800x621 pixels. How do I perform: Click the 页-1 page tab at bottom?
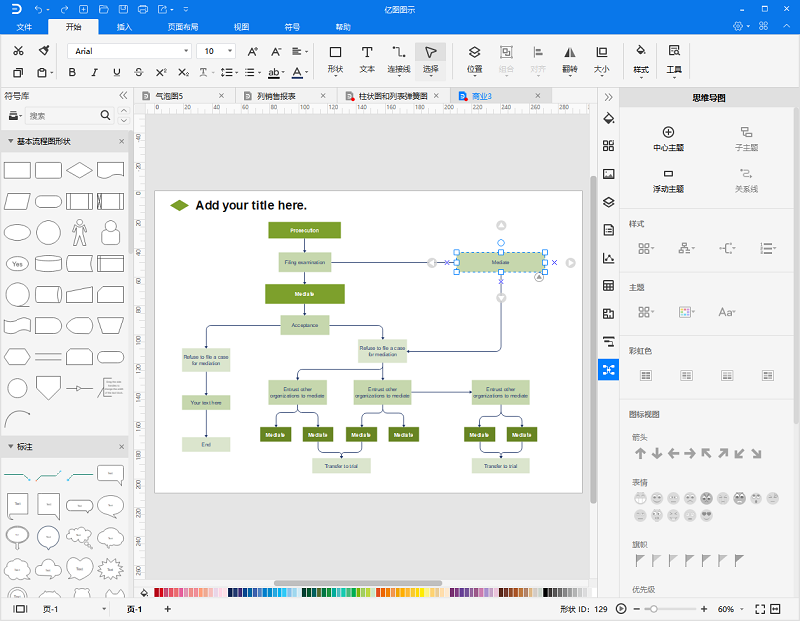point(134,609)
